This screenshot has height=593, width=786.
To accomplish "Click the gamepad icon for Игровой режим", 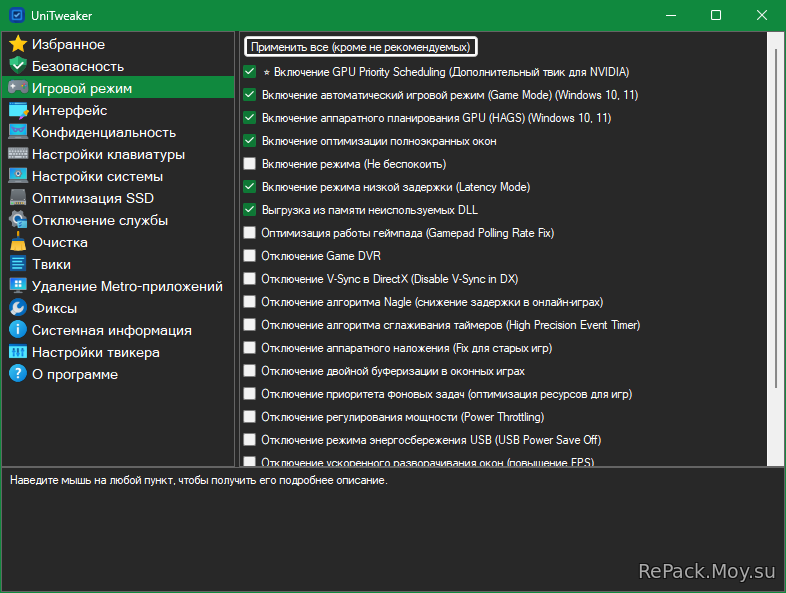I will point(17,88).
